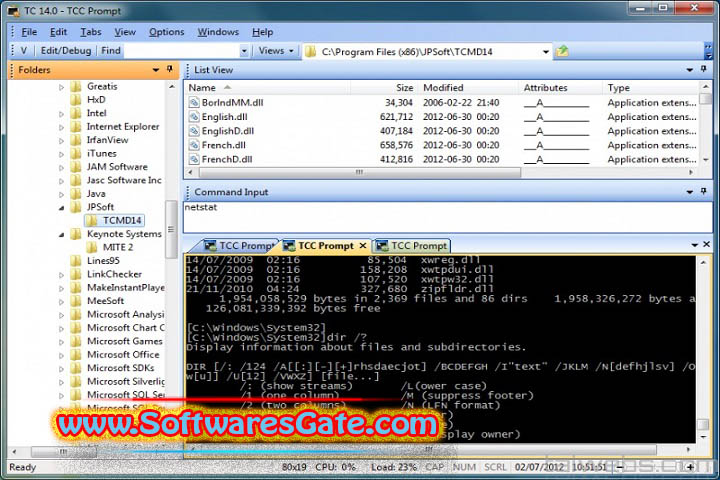
Task: Click the Edit/Debug toolbar button
Action: [x=66, y=51]
